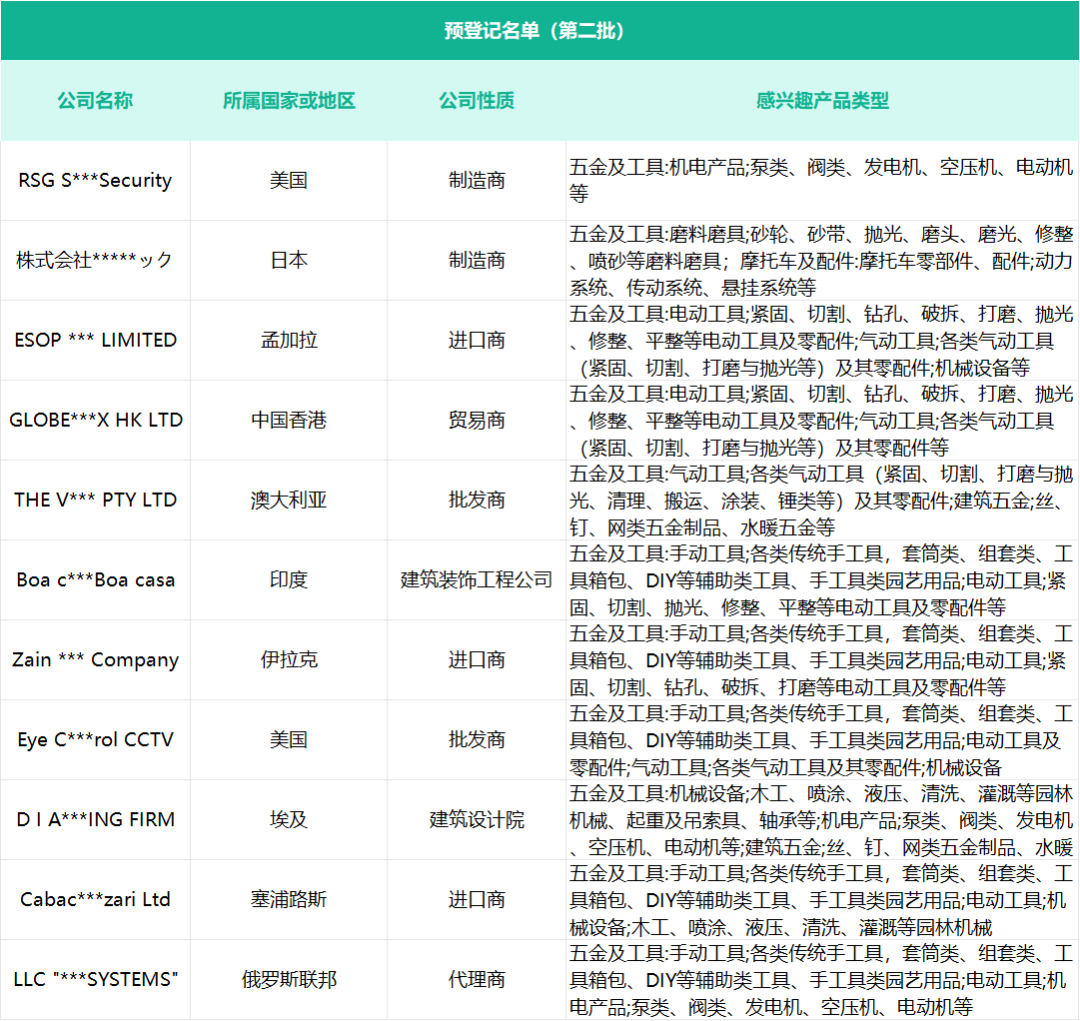Select the 所属国家或地区 column header

coord(288,100)
